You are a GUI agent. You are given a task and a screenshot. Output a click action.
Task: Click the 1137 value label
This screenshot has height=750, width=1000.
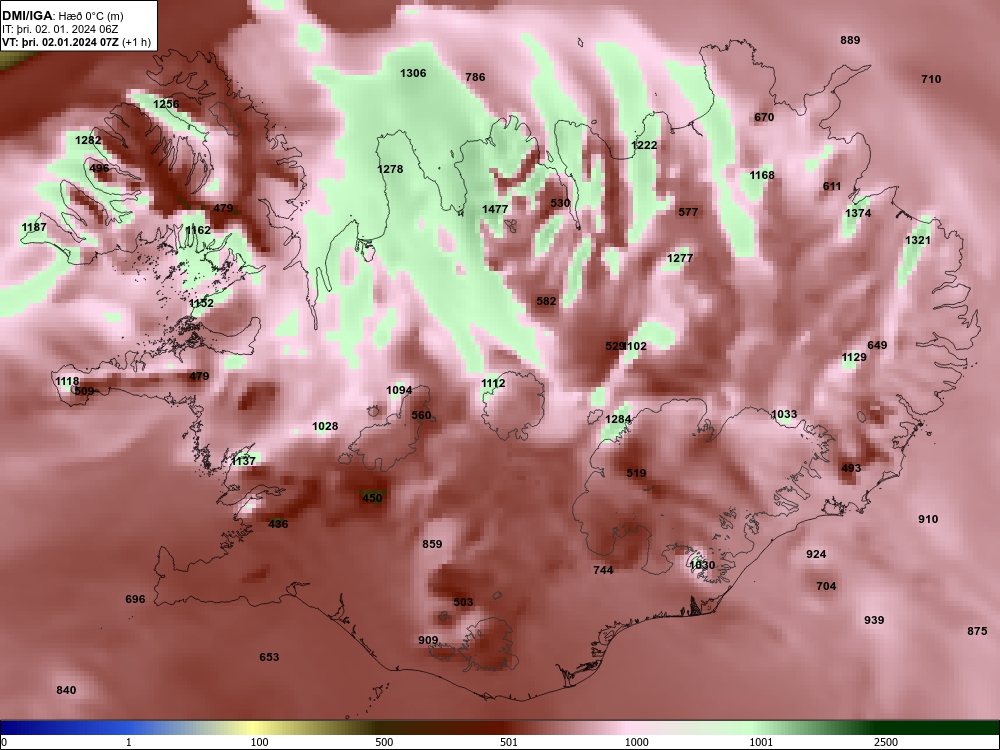click(x=243, y=460)
